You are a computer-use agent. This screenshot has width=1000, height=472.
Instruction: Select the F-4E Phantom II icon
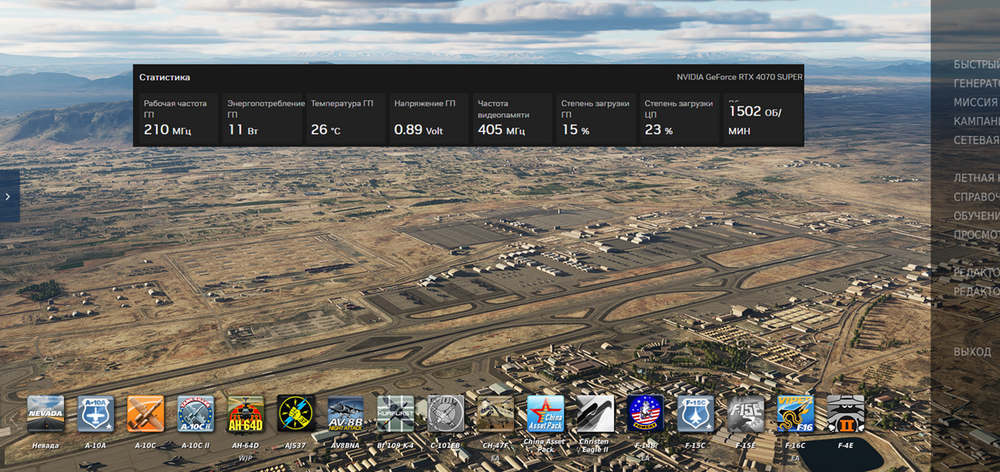click(846, 413)
